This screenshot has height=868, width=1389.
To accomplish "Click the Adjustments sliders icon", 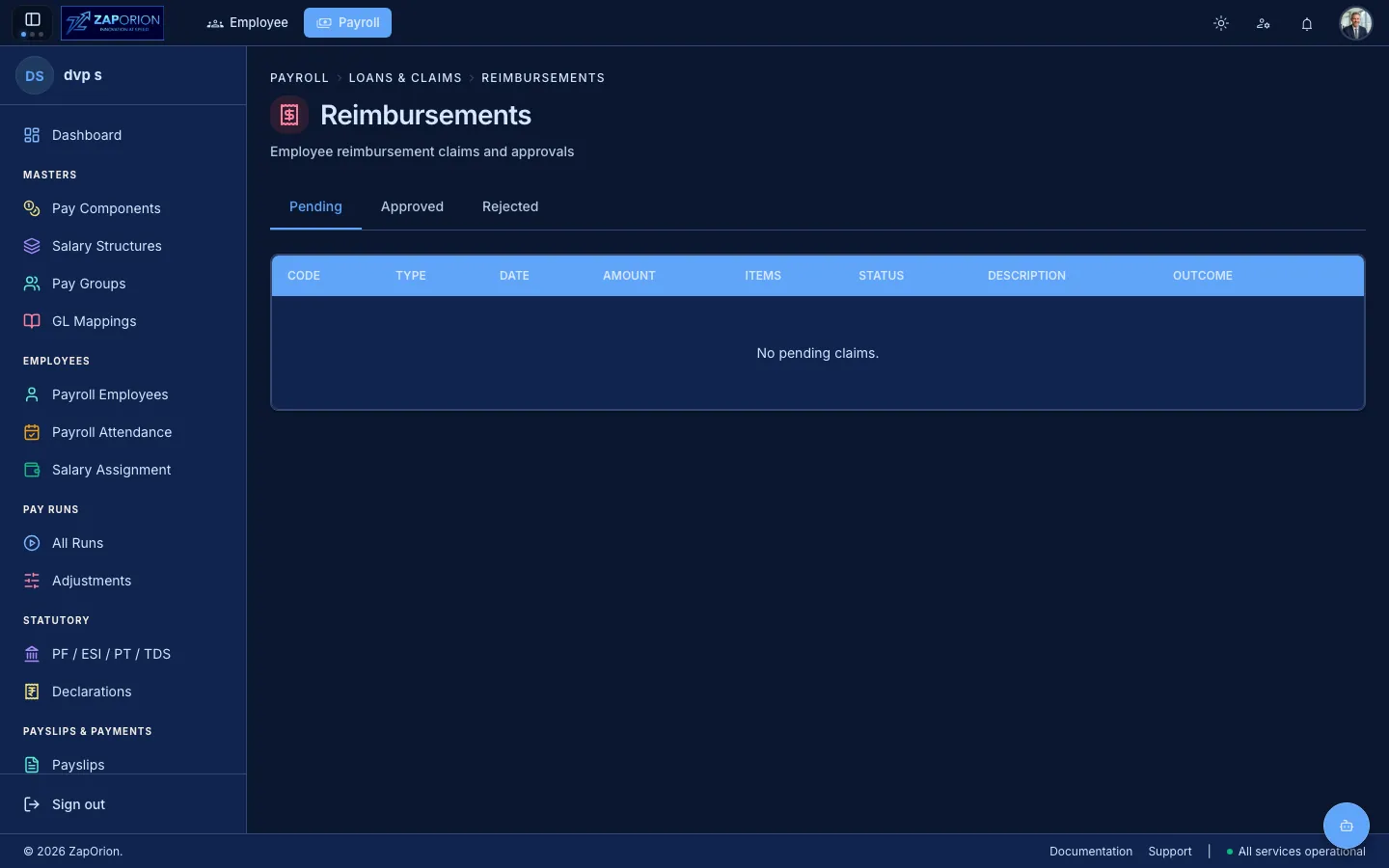I will 32,581.
